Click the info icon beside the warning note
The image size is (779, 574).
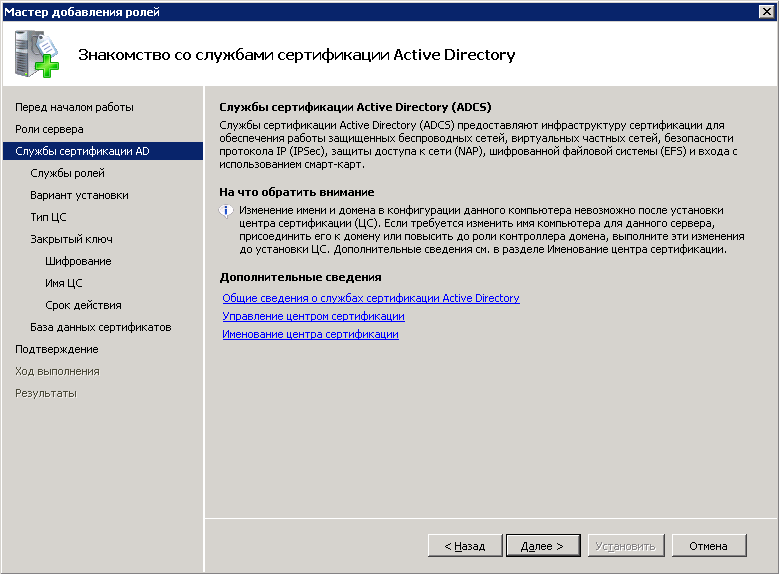[x=227, y=211]
